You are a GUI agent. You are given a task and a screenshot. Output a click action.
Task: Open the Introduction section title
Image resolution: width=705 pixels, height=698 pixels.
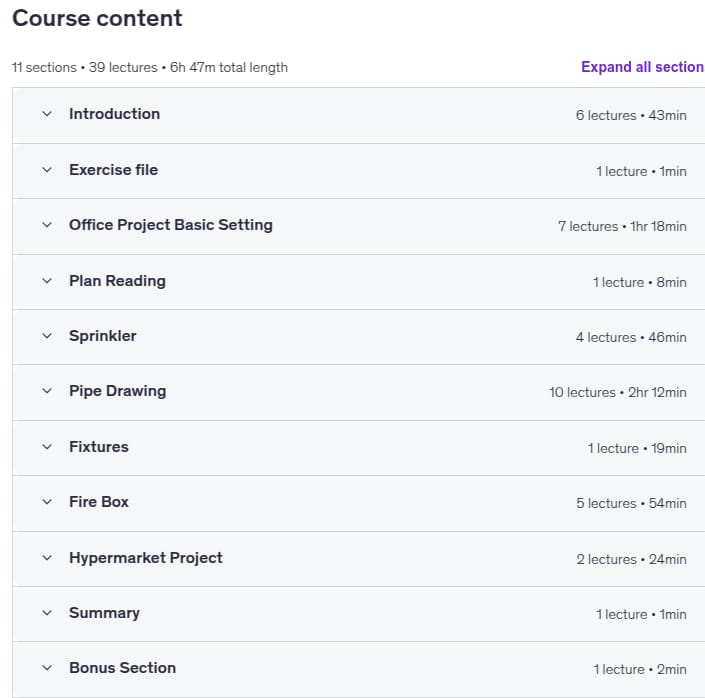[115, 114]
